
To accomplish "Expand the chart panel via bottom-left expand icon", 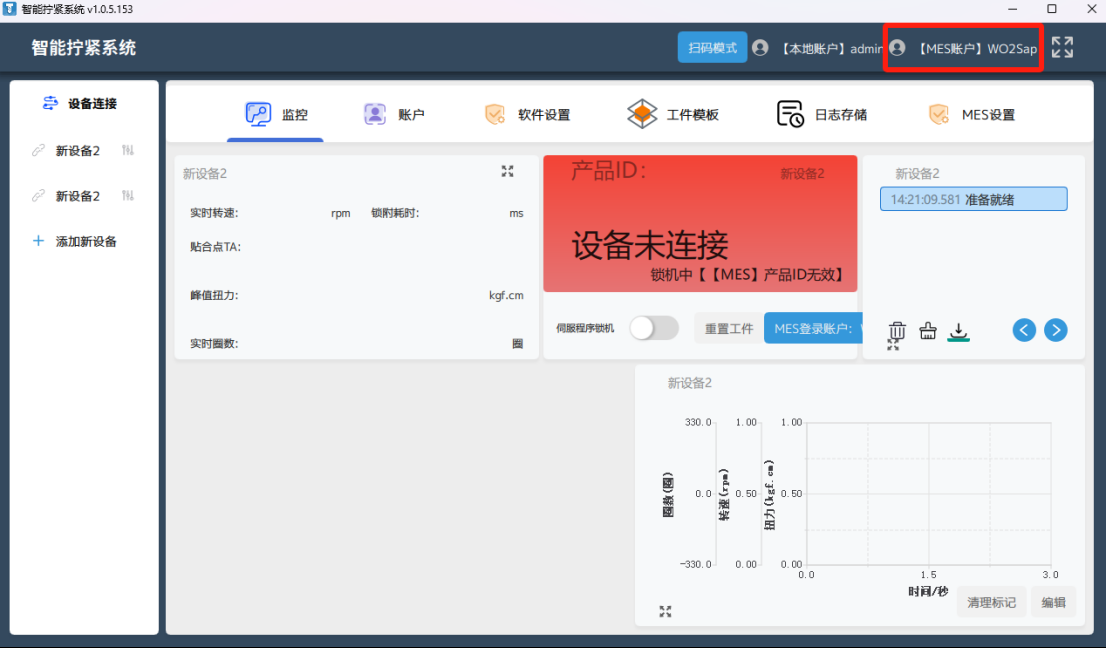I will click(x=665, y=611).
